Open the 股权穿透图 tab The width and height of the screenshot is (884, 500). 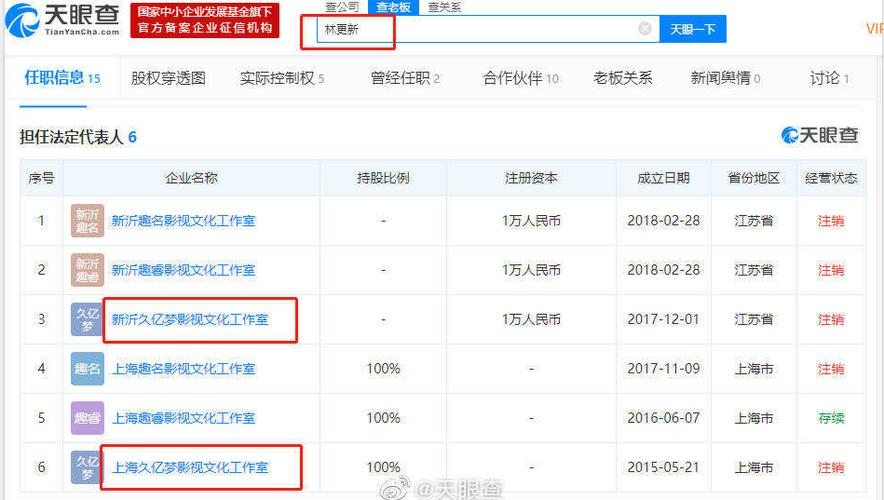click(168, 78)
